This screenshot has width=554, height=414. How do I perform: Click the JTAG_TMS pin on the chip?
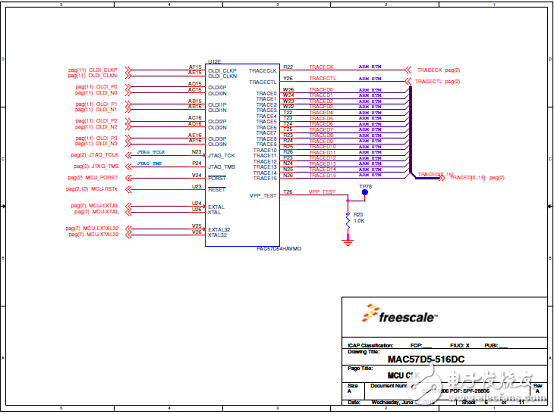(222, 167)
